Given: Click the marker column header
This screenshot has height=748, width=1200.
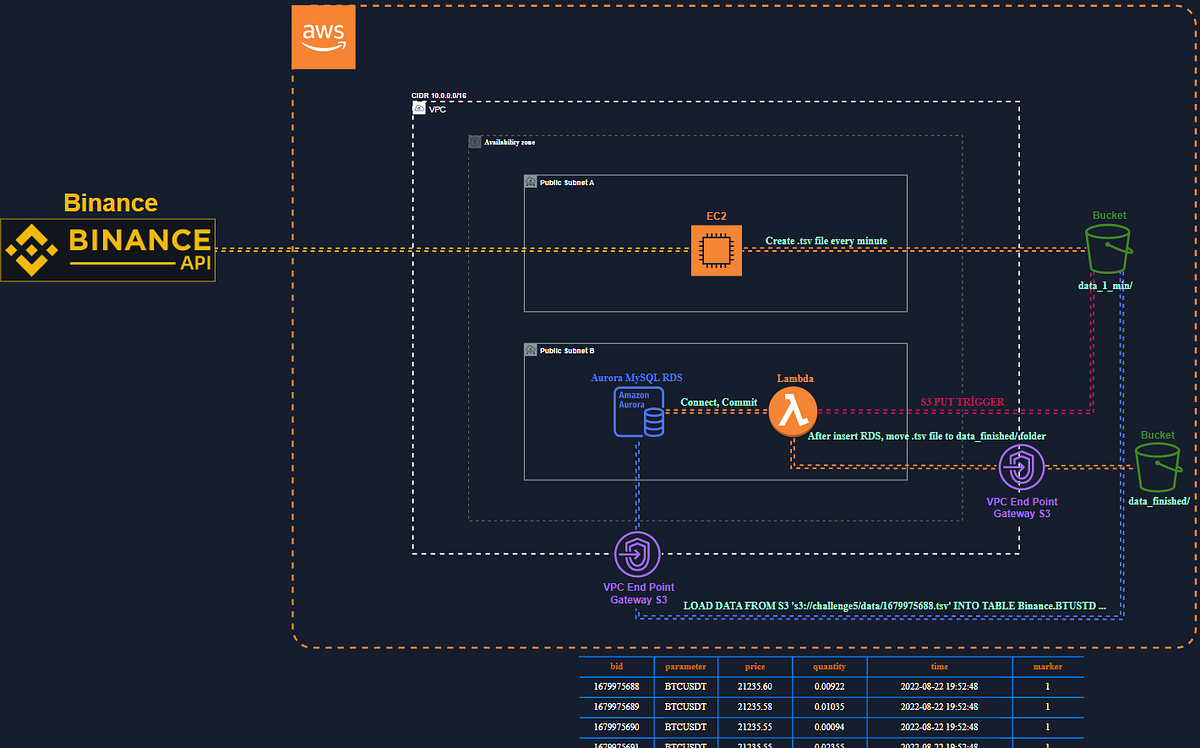Looking at the screenshot, I should coord(1047,666).
